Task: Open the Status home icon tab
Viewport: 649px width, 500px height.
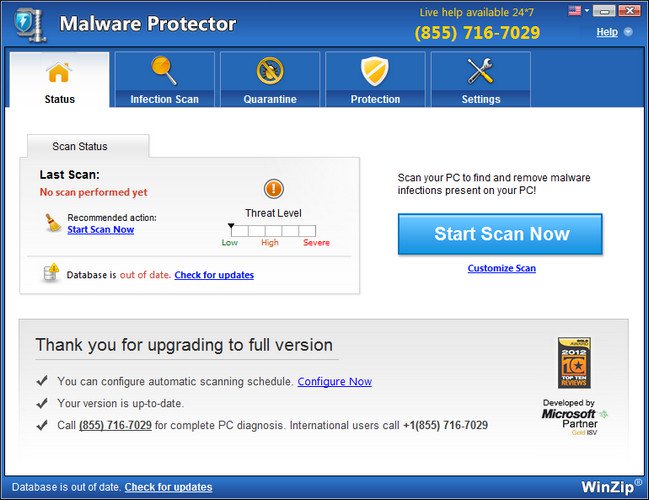Action: tap(59, 73)
